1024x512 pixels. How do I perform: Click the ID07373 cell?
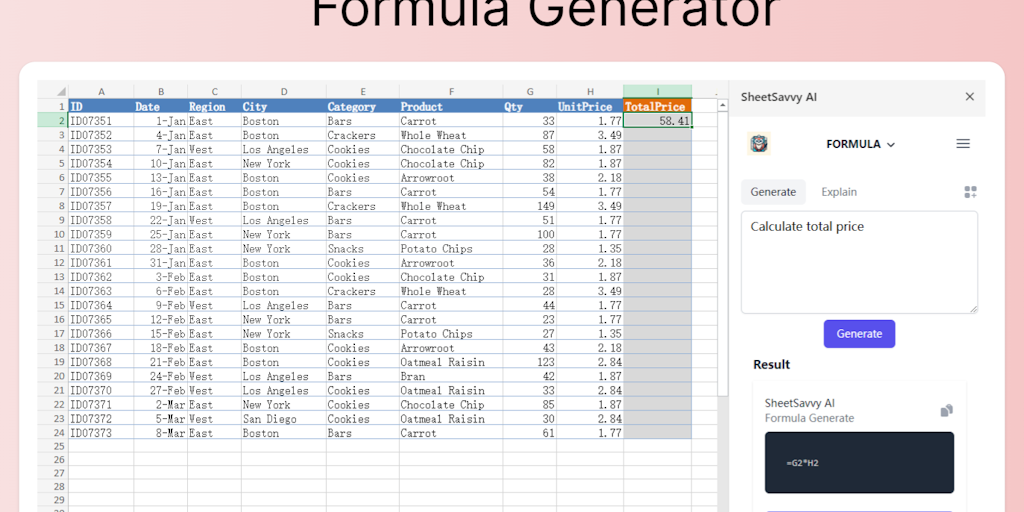[101, 433]
